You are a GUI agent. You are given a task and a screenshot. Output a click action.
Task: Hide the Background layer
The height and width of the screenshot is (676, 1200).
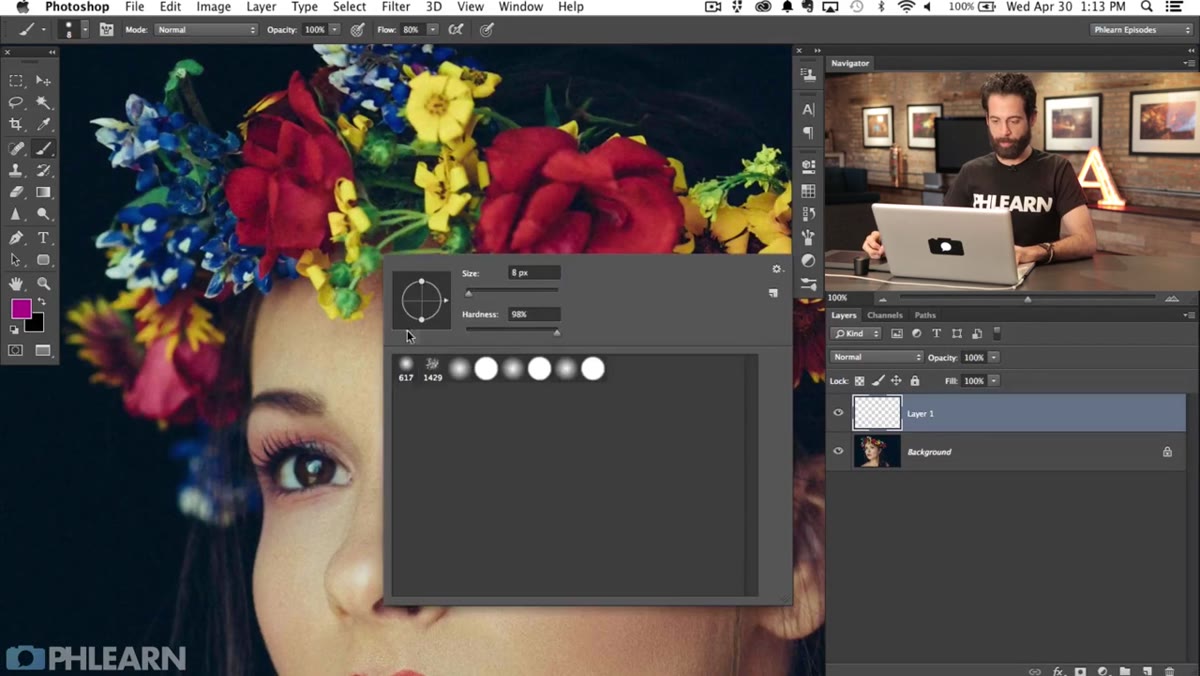(x=838, y=451)
